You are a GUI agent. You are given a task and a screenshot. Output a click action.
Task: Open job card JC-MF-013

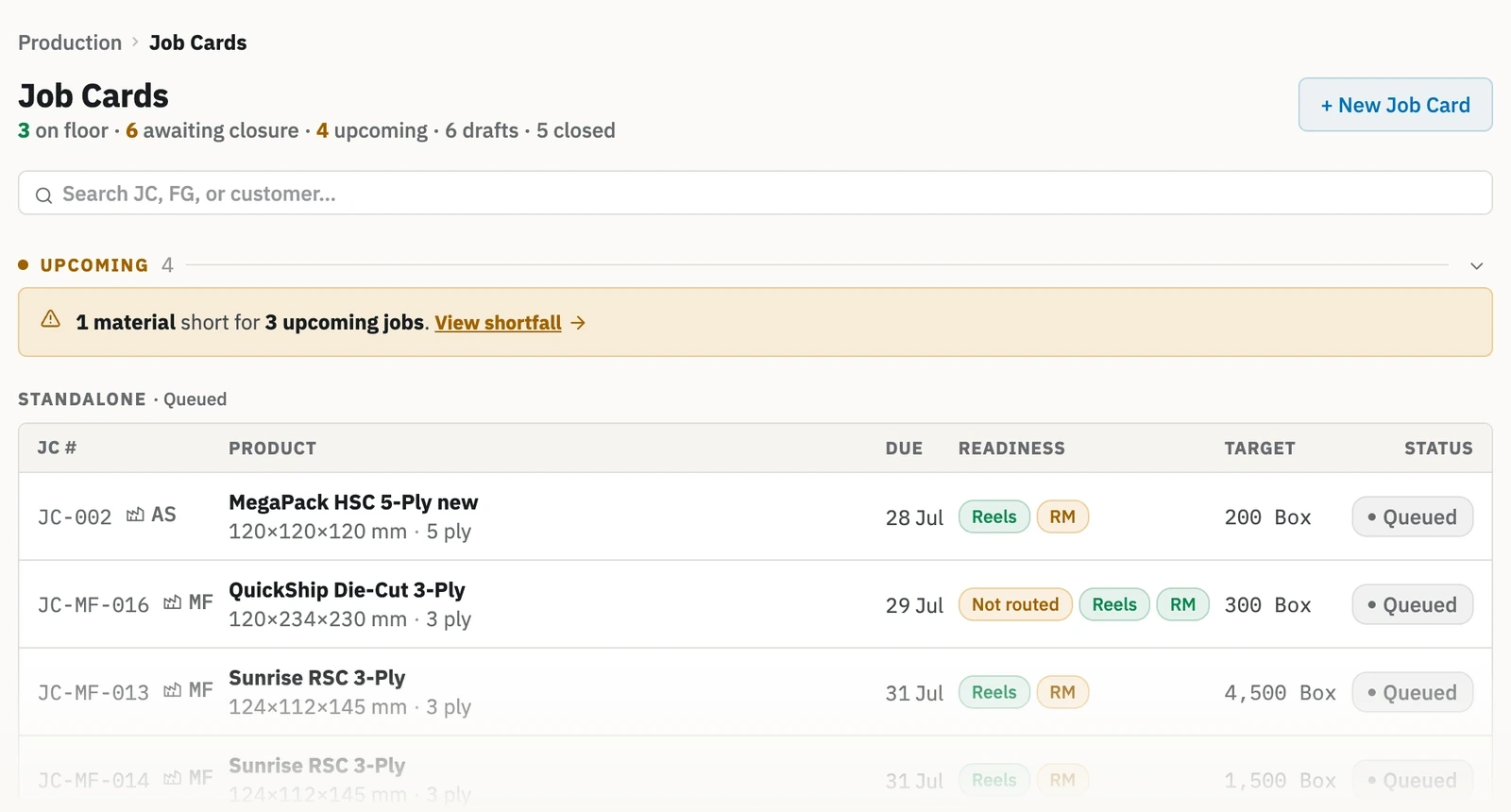(x=93, y=692)
